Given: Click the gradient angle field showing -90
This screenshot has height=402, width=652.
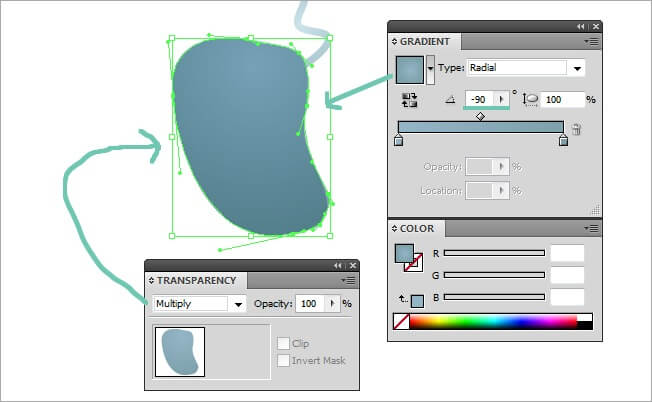Looking at the screenshot, I should (x=479, y=99).
